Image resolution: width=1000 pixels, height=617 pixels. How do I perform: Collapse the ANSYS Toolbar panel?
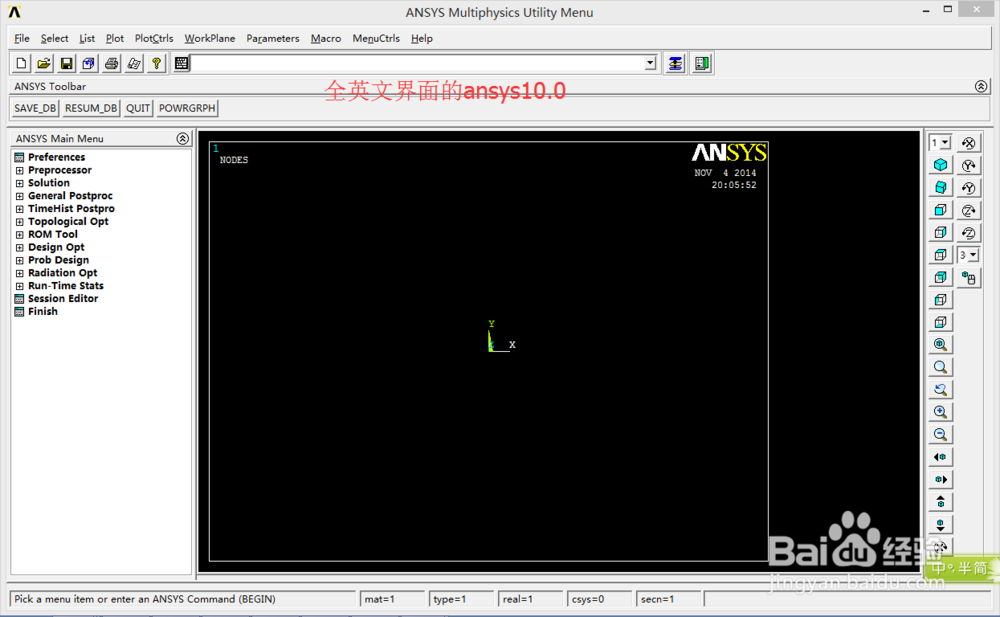[x=981, y=86]
